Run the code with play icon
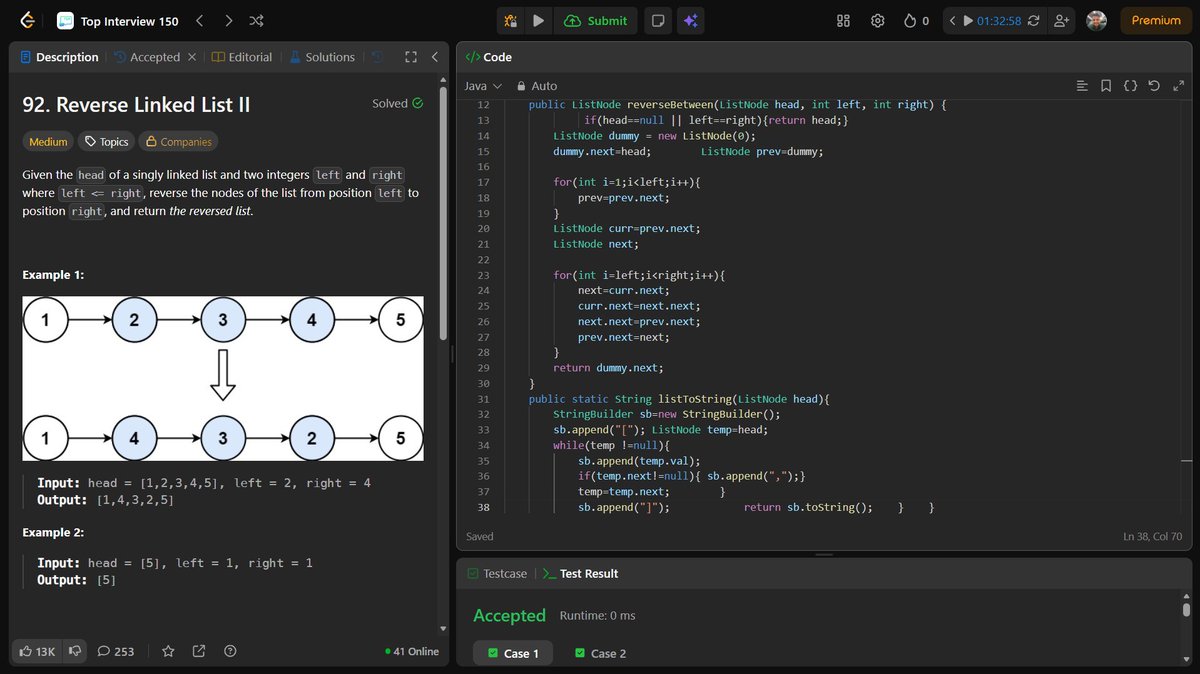The height and width of the screenshot is (674, 1200). (x=539, y=20)
